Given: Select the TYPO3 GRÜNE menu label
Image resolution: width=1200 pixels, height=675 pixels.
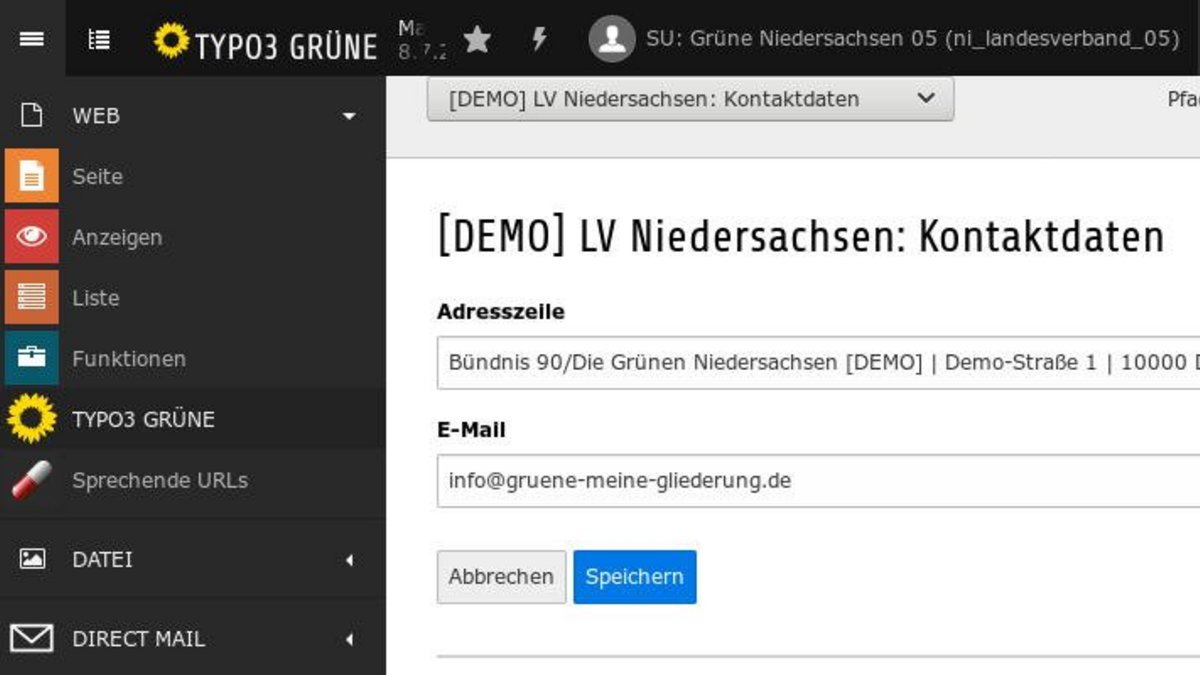Looking at the screenshot, I should [x=143, y=419].
